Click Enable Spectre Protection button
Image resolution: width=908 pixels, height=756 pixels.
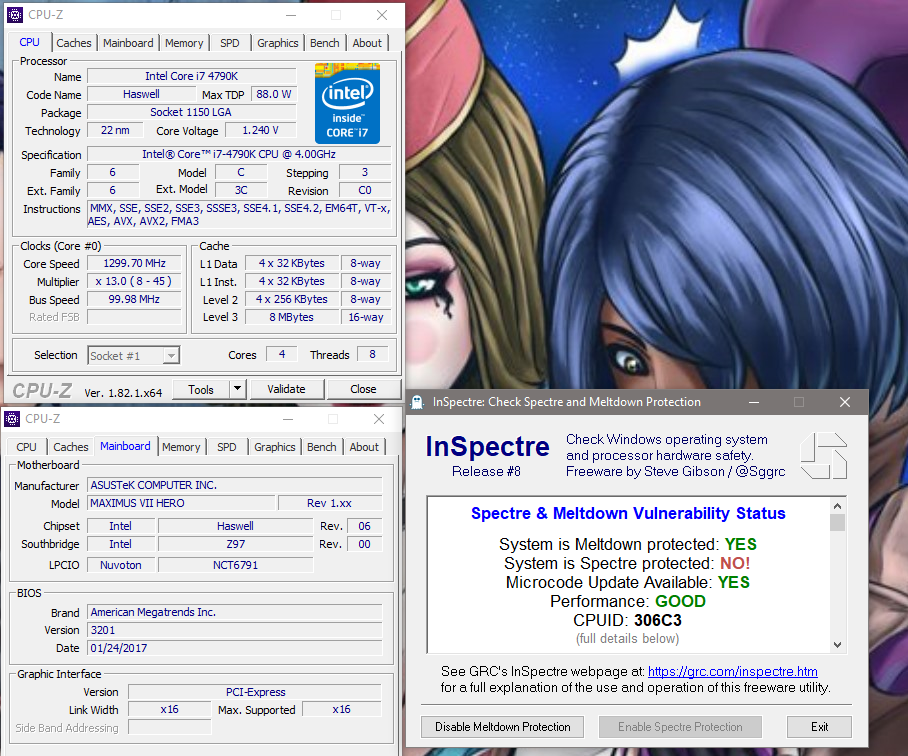tap(680, 726)
